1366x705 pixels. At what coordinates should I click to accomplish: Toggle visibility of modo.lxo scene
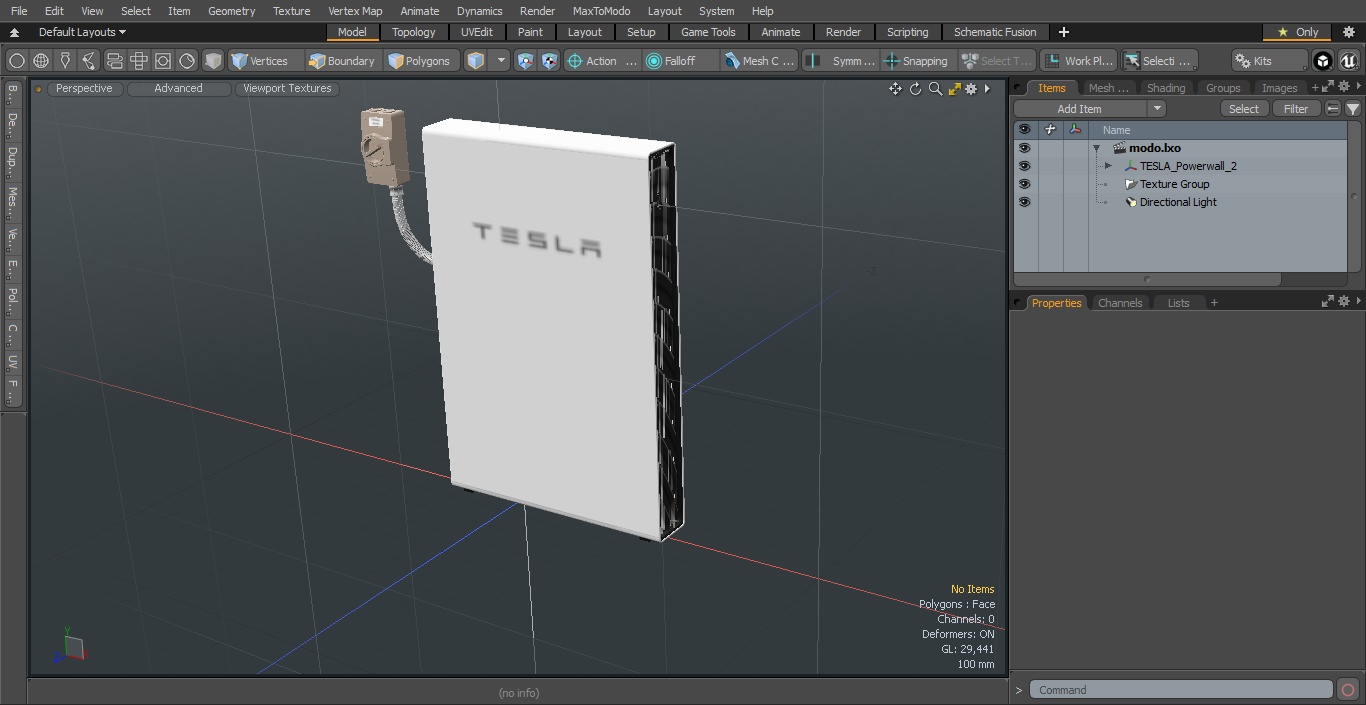(1024, 148)
